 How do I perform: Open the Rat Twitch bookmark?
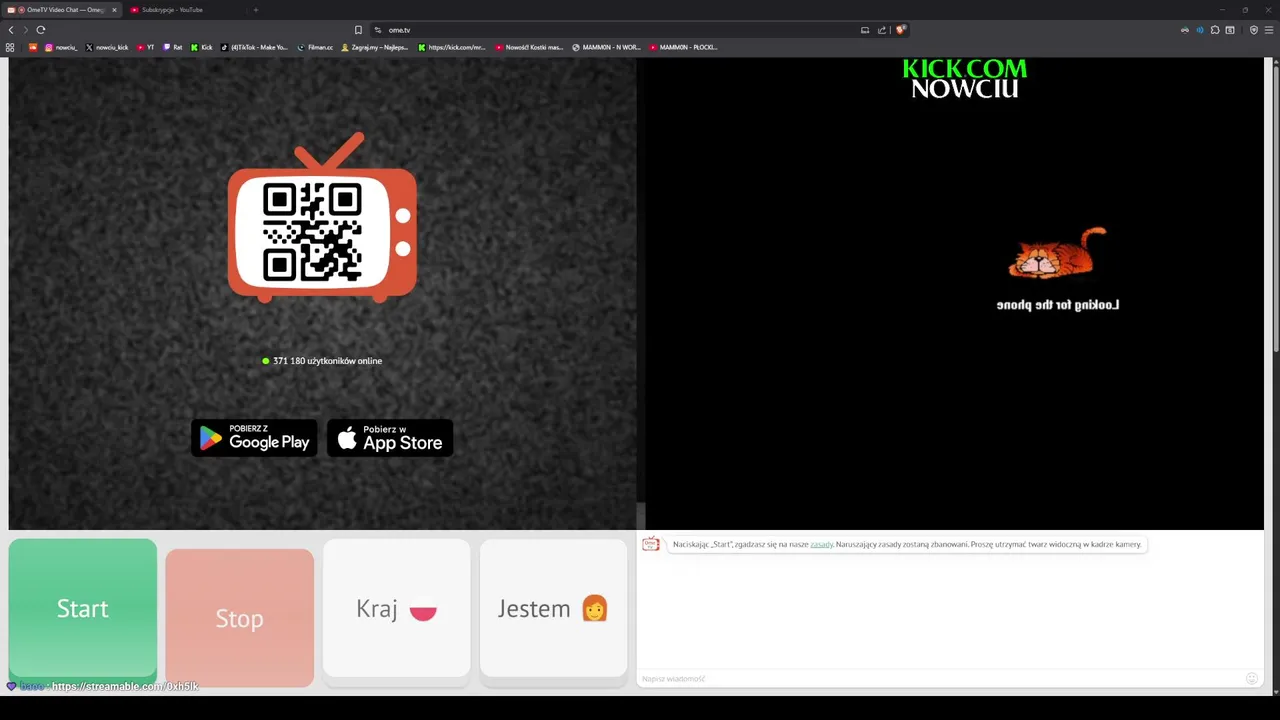pos(173,47)
